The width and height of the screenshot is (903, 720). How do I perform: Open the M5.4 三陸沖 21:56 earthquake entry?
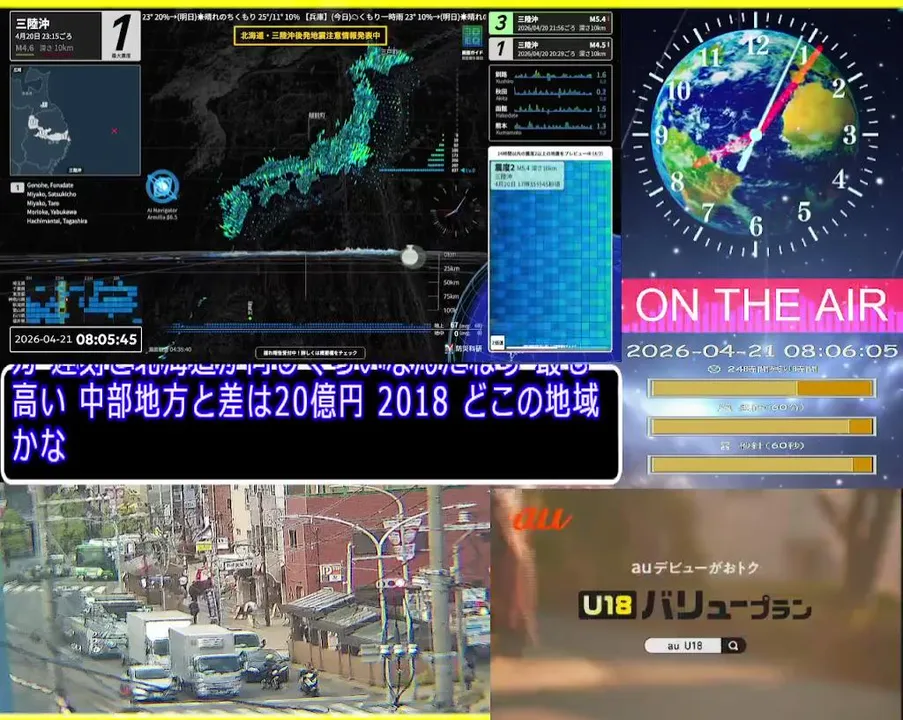click(551, 23)
